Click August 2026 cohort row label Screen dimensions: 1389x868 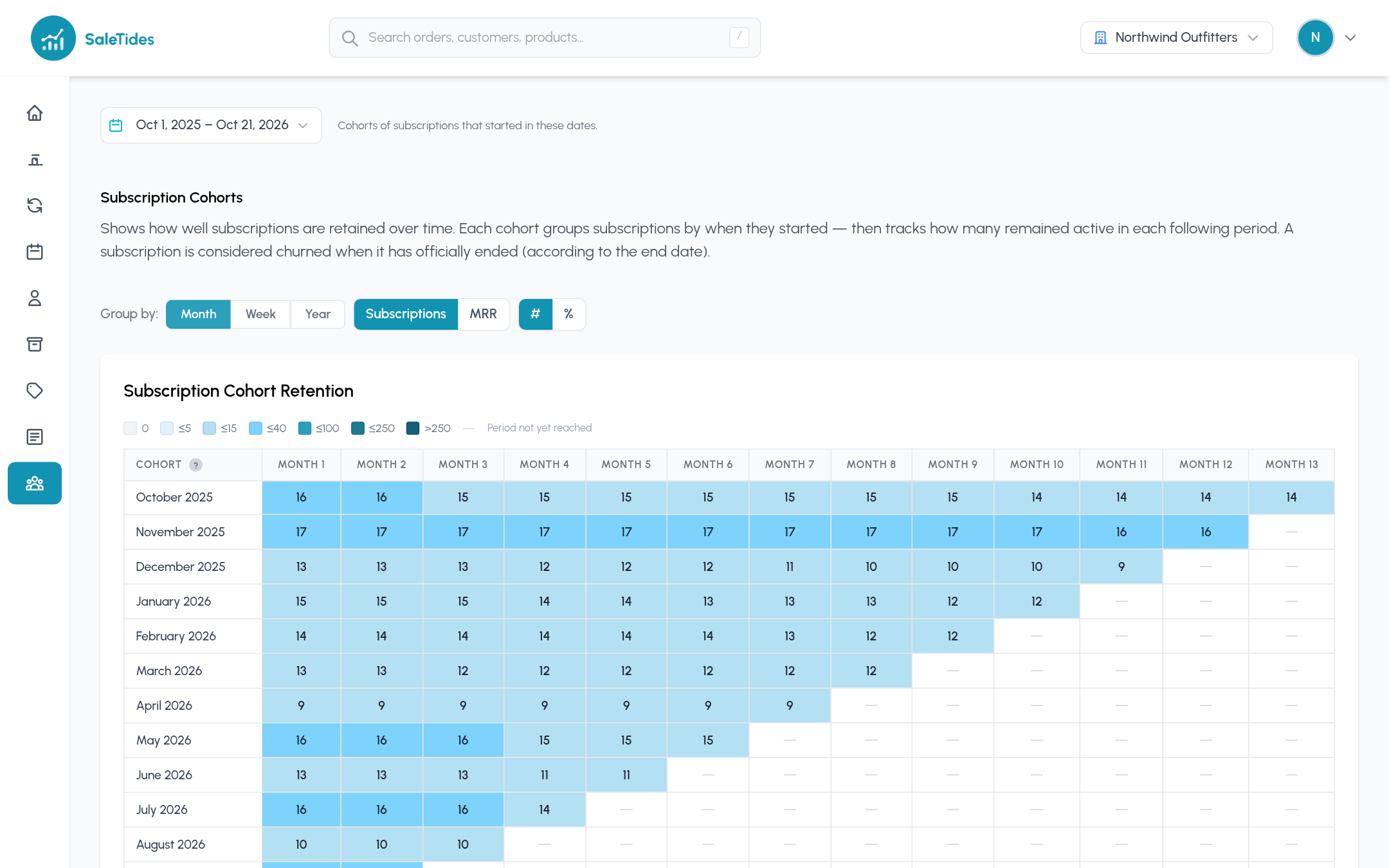(x=170, y=845)
